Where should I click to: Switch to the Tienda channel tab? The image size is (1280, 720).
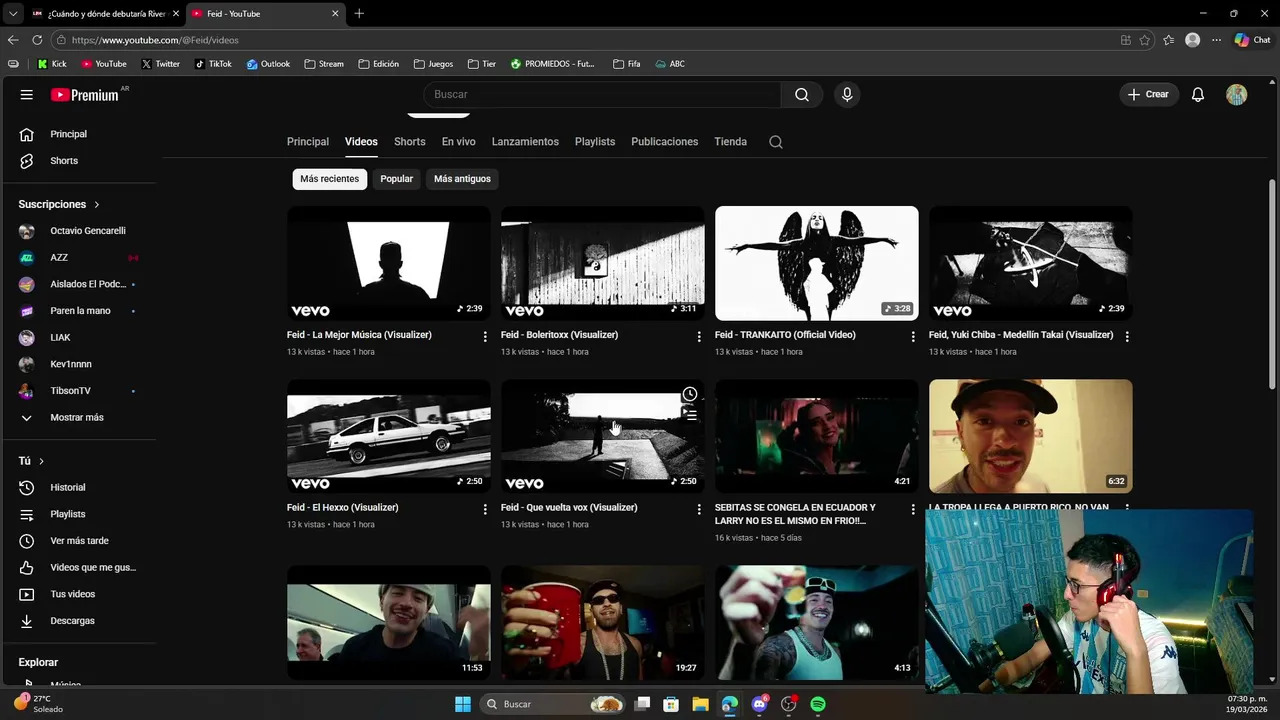click(730, 142)
